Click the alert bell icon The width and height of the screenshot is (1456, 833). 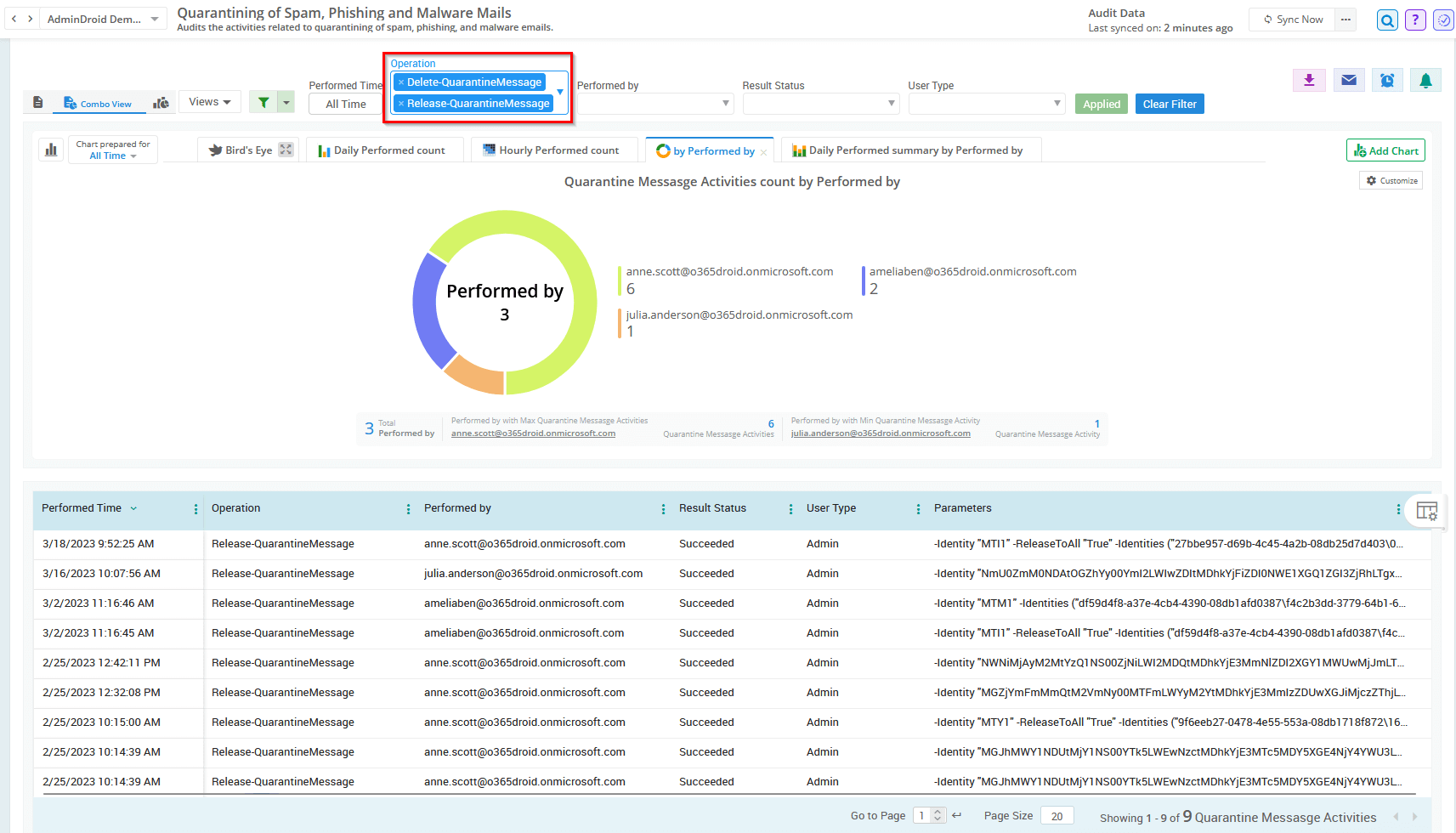point(1425,80)
